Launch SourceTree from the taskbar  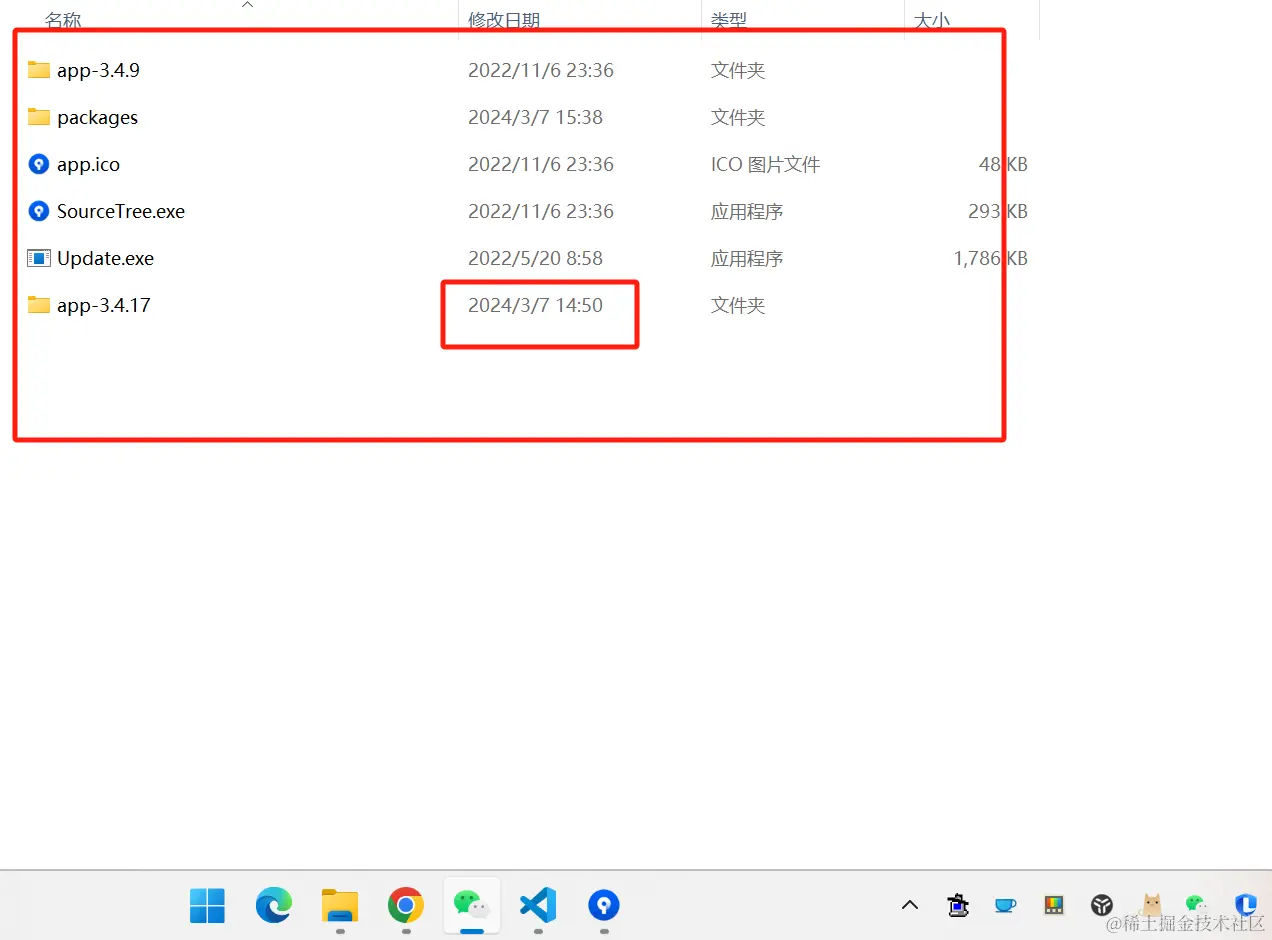(x=603, y=906)
